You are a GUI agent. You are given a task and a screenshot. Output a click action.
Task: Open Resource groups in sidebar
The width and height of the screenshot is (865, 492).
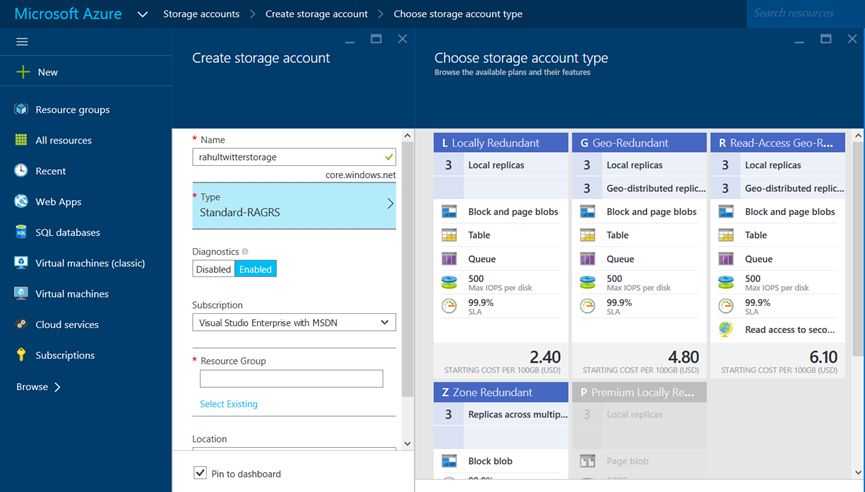pos(72,109)
